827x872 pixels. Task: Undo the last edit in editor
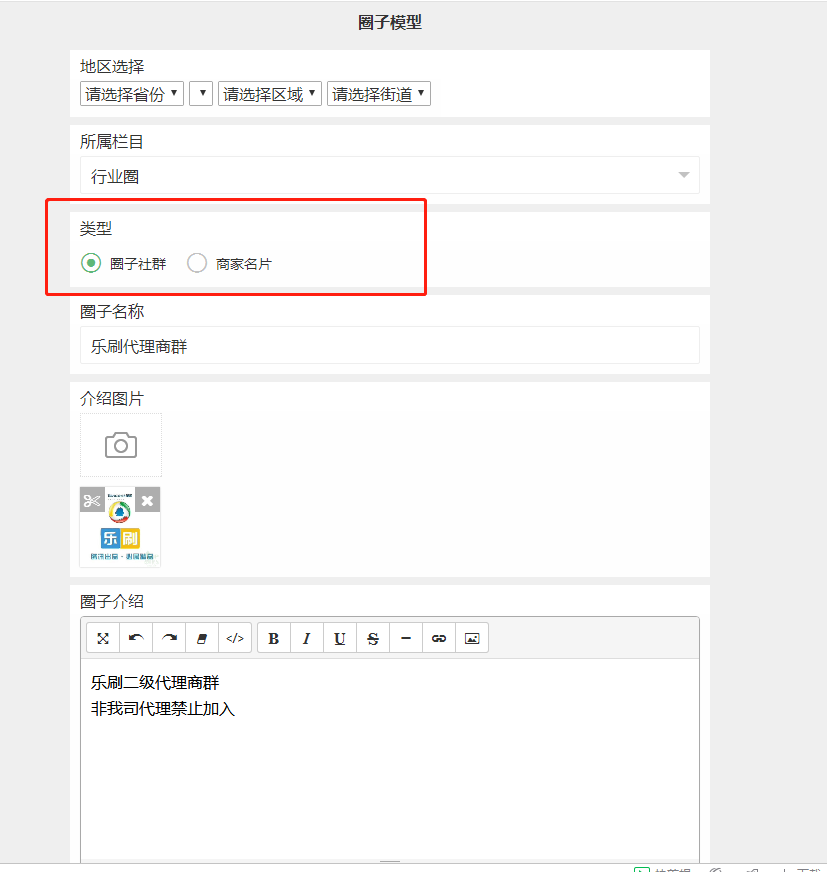(x=136, y=638)
